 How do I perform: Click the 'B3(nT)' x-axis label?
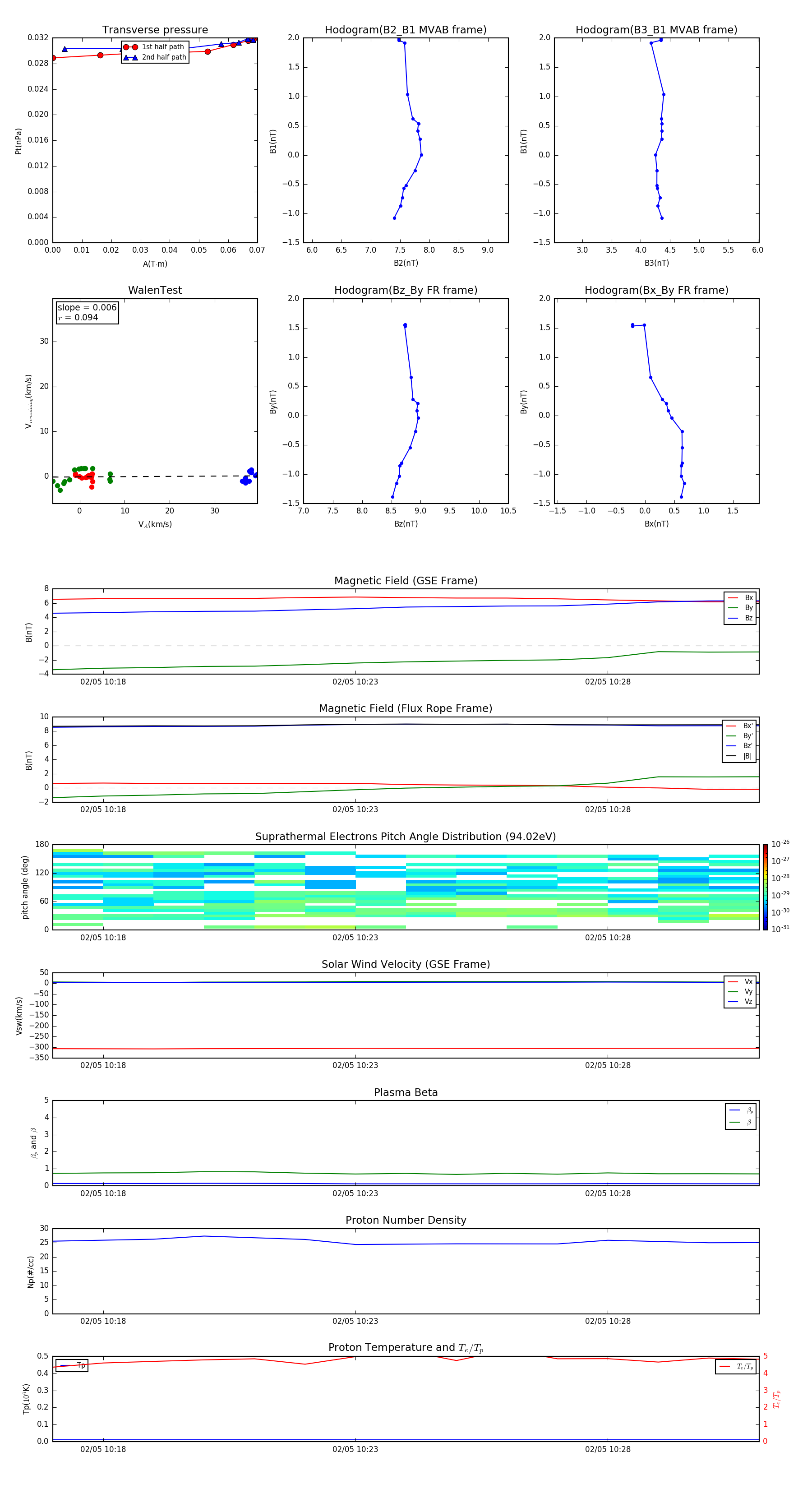(x=656, y=263)
